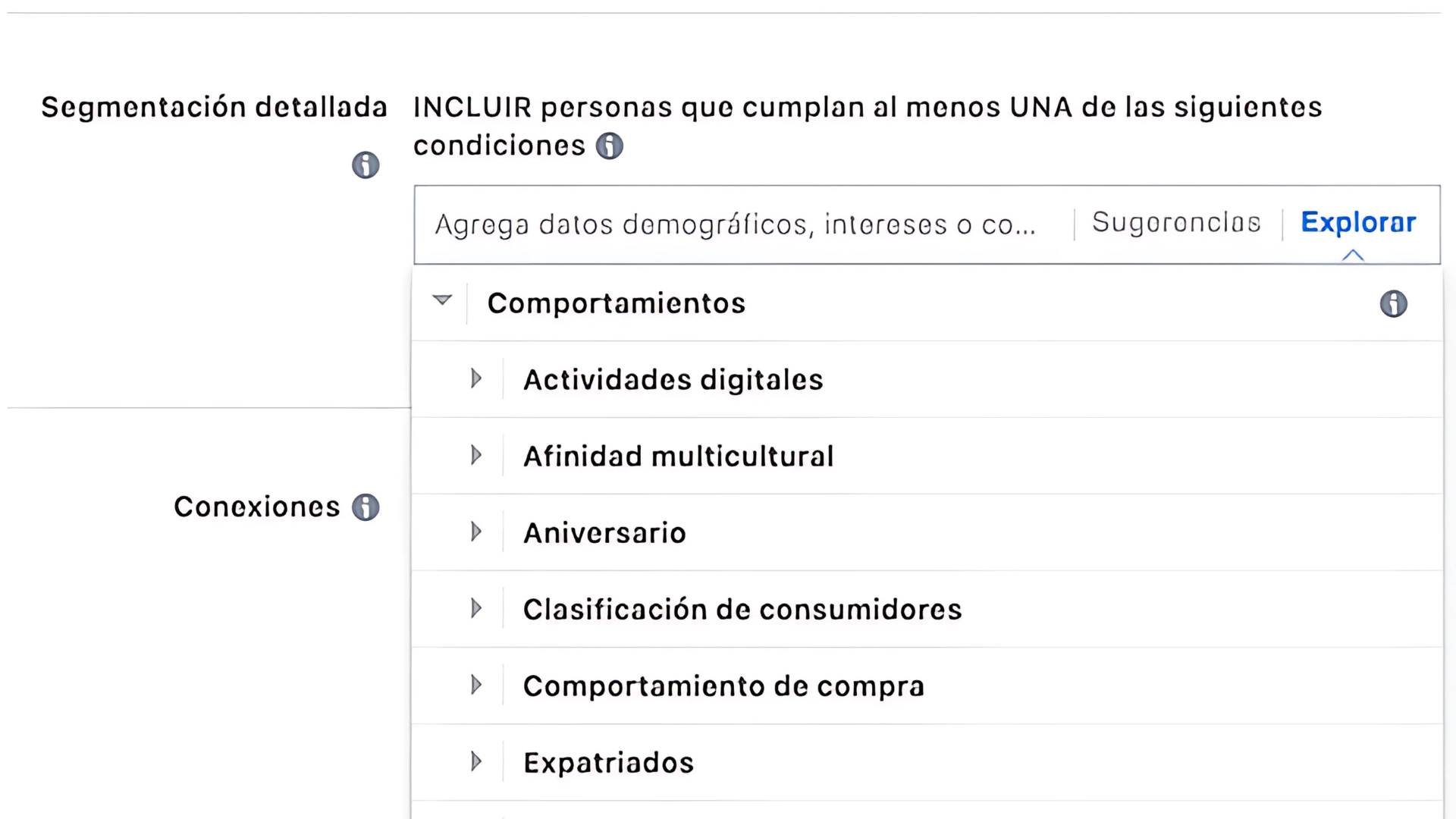Select Aniversario row label

point(604,533)
